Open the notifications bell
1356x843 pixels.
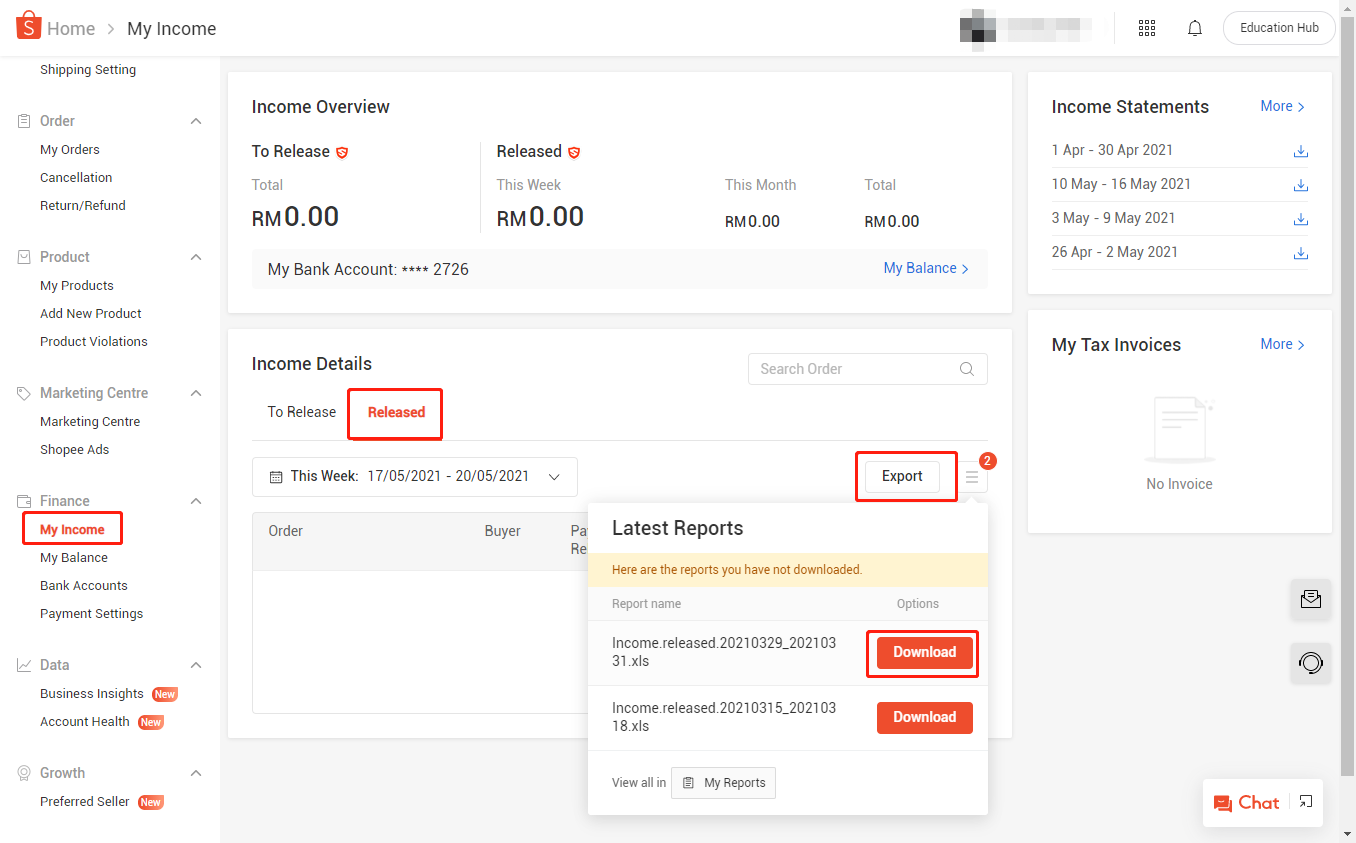click(1195, 28)
